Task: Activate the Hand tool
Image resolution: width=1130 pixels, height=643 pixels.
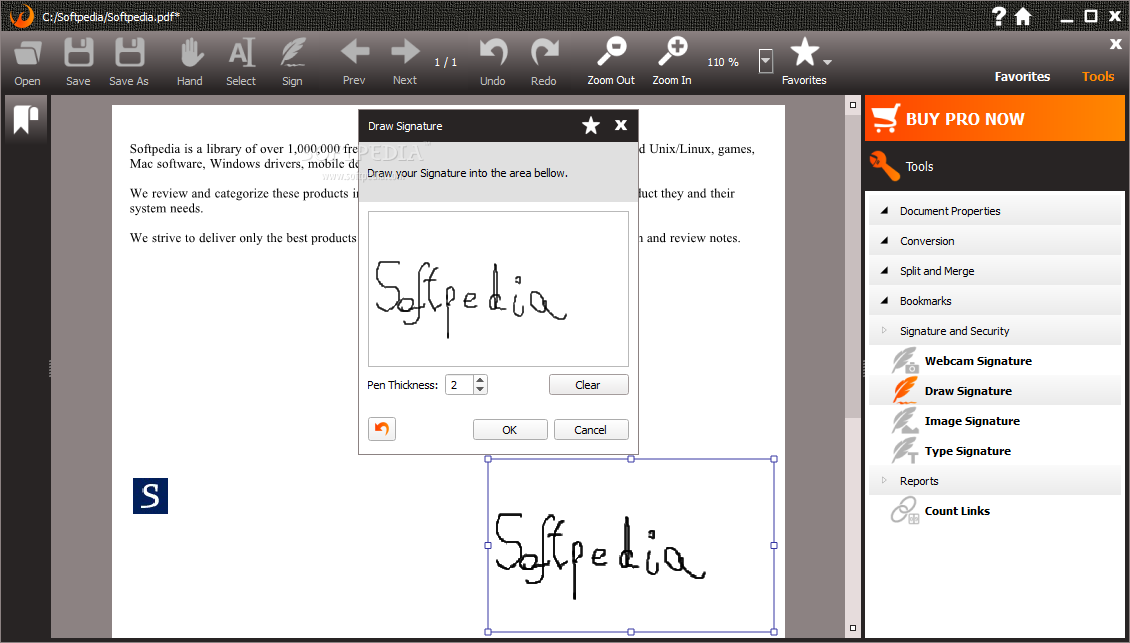Action: 190,62
